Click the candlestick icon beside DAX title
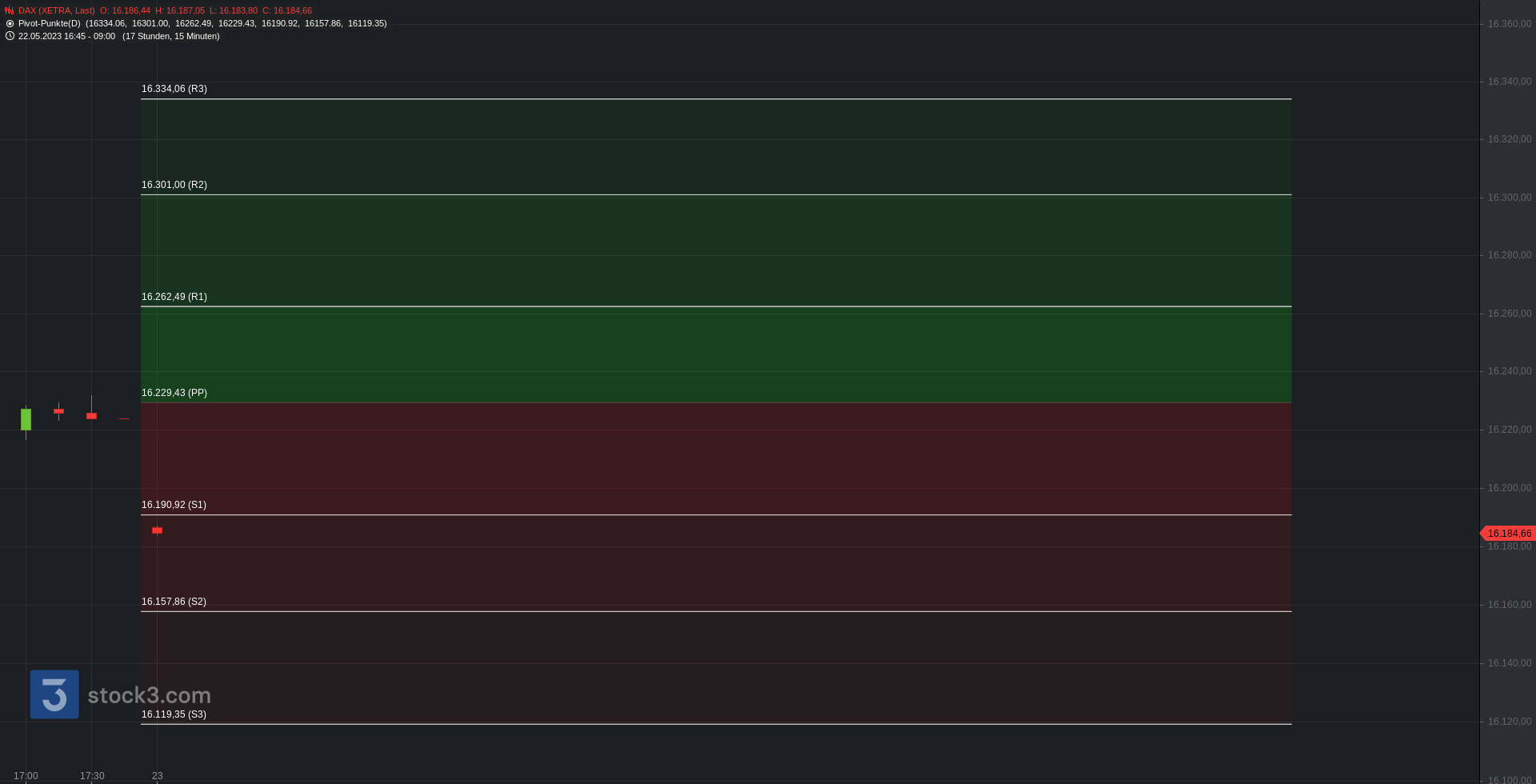This screenshot has height=784, width=1536. coord(10,10)
